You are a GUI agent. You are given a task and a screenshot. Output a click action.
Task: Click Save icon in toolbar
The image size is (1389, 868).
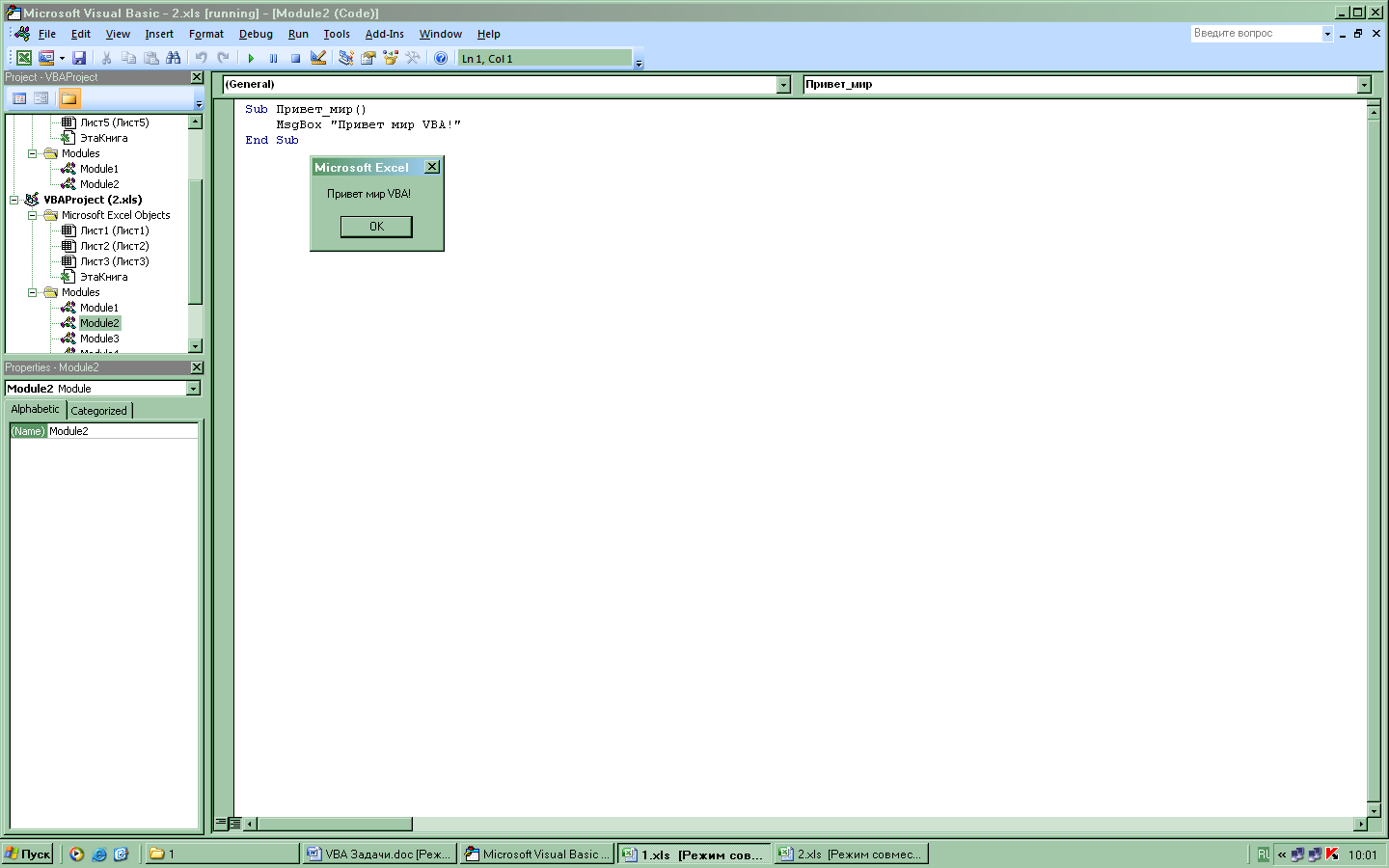(x=79, y=58)
